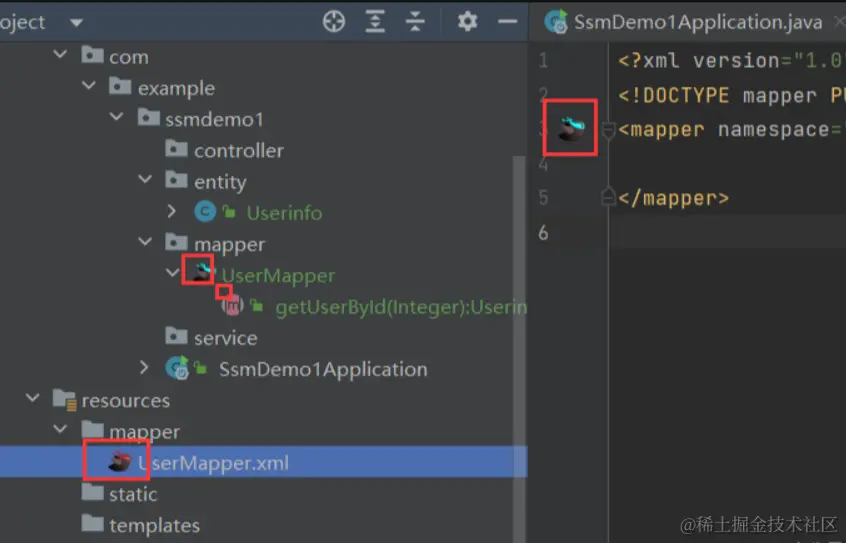The image size is (846, 543).
Task: Collapse the ssmdemo1 package
Action: [117, 117]
